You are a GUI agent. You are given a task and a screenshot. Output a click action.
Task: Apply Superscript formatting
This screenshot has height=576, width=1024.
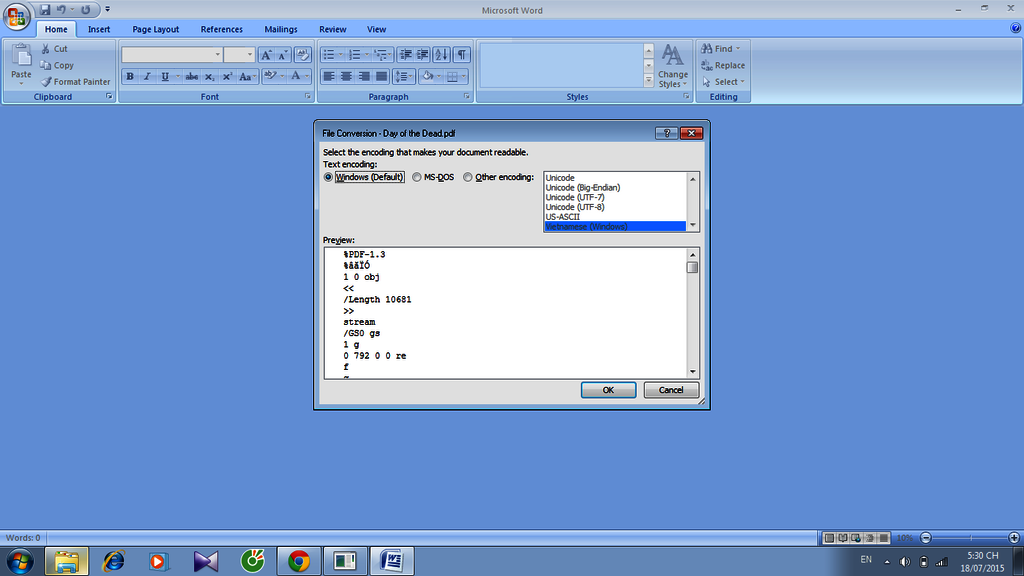coord(227,76)
